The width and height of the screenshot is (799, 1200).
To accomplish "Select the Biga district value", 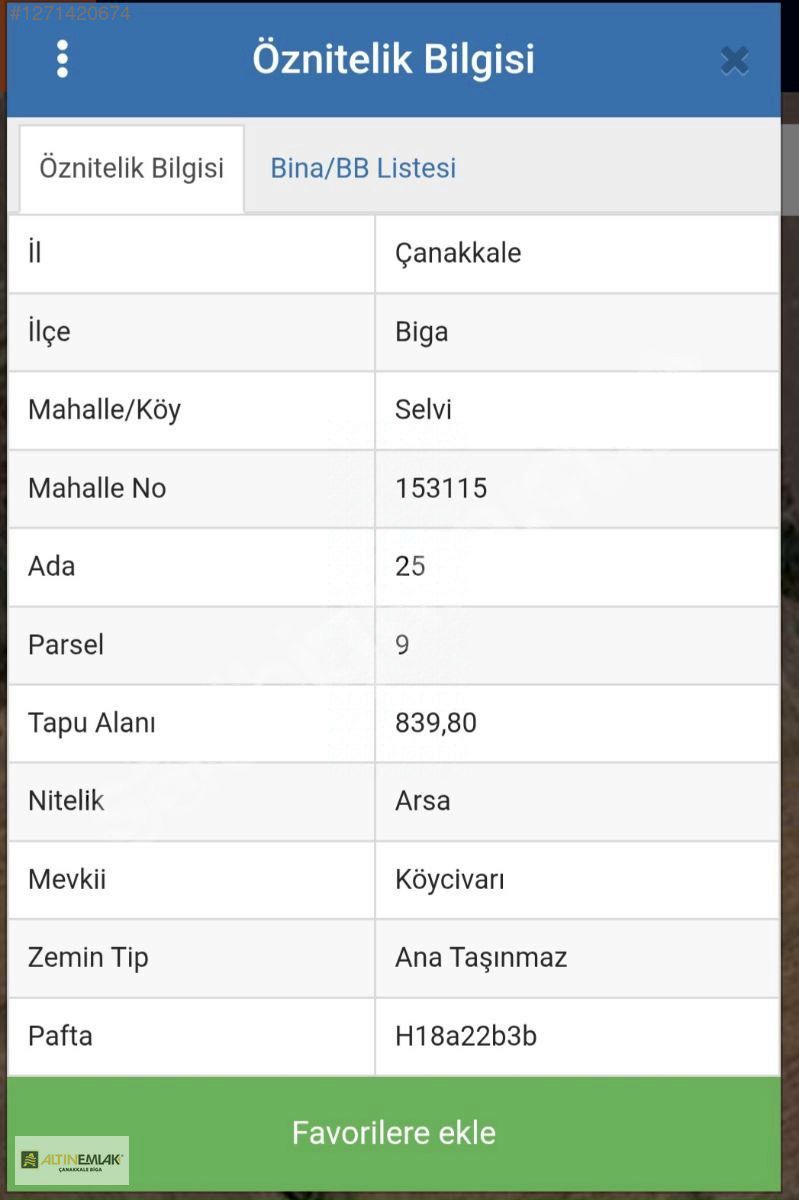I will 421,332.
